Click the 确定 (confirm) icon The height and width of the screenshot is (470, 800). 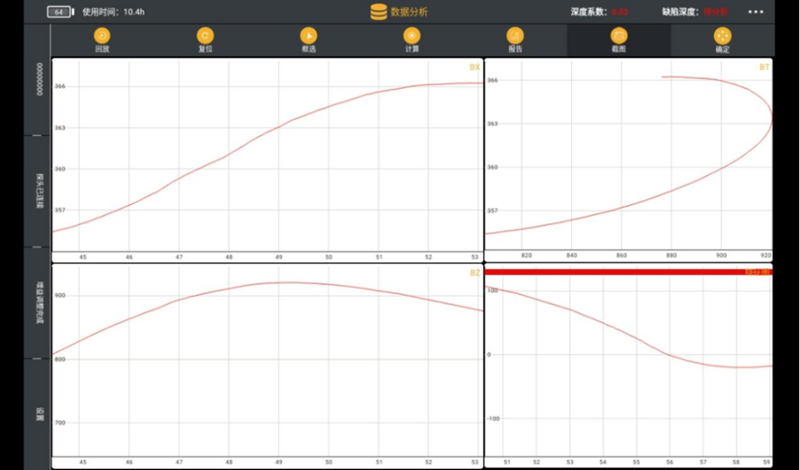click(722, 39)
